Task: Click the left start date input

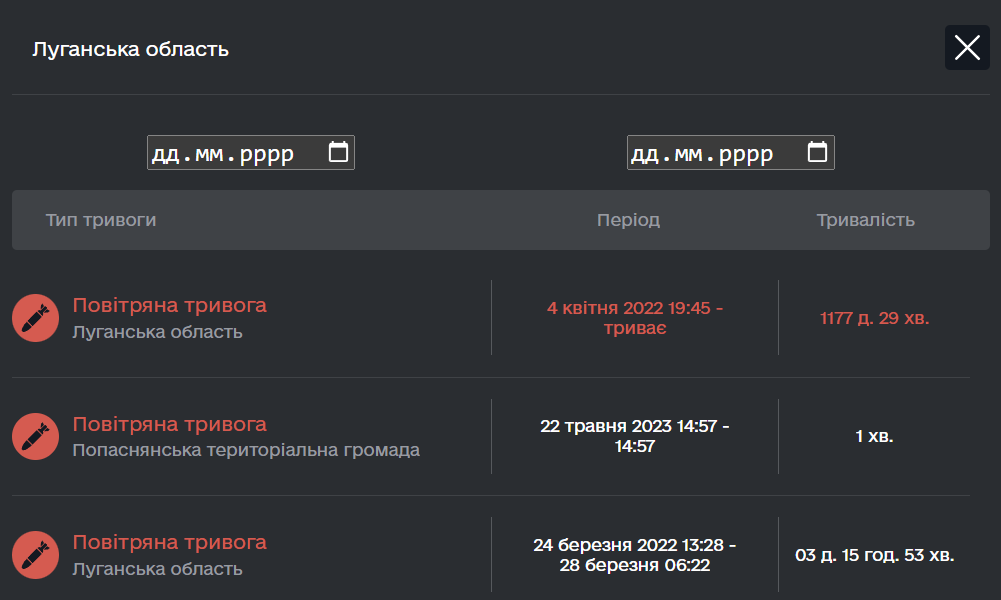Action: pyautogui.click(x=230, y=153)
